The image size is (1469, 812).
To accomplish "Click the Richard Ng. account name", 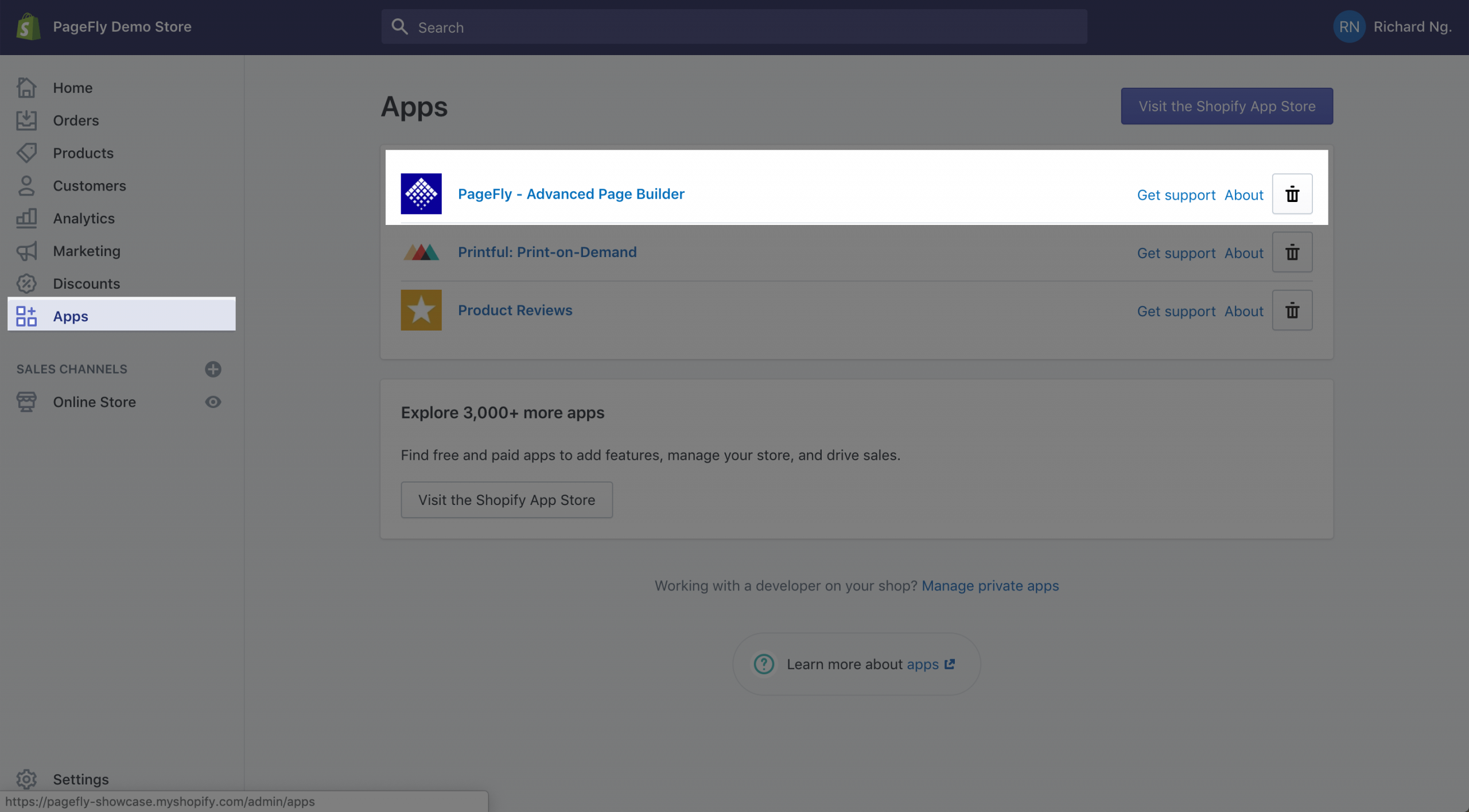I will pyautogui.click(x=1413, y=27).
